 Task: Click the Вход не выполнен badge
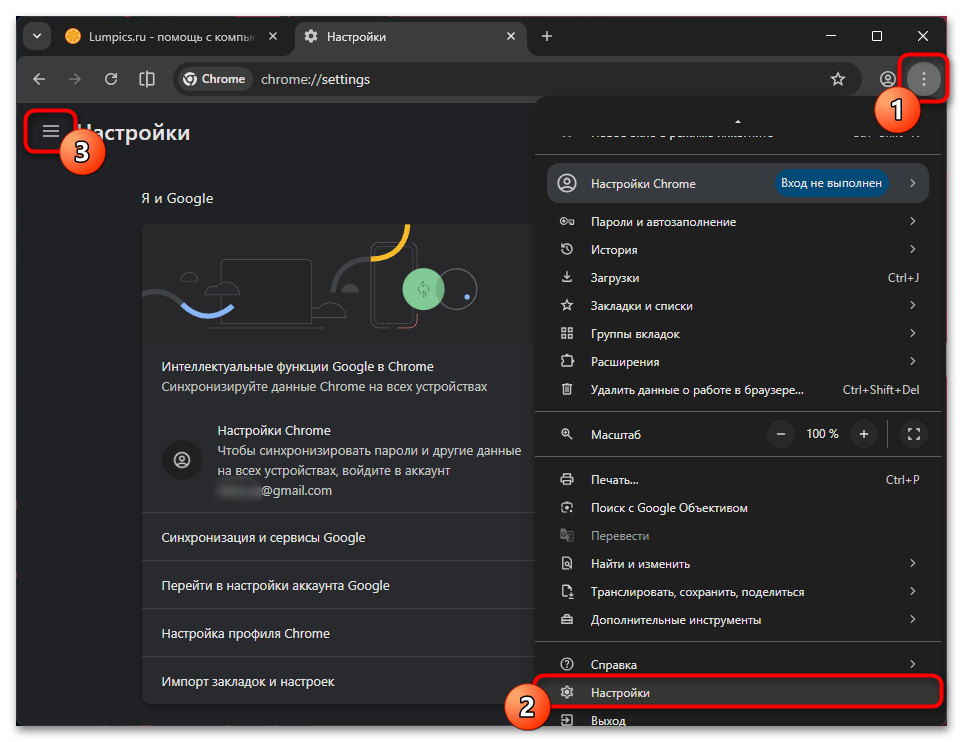click(x=831, y=183)
